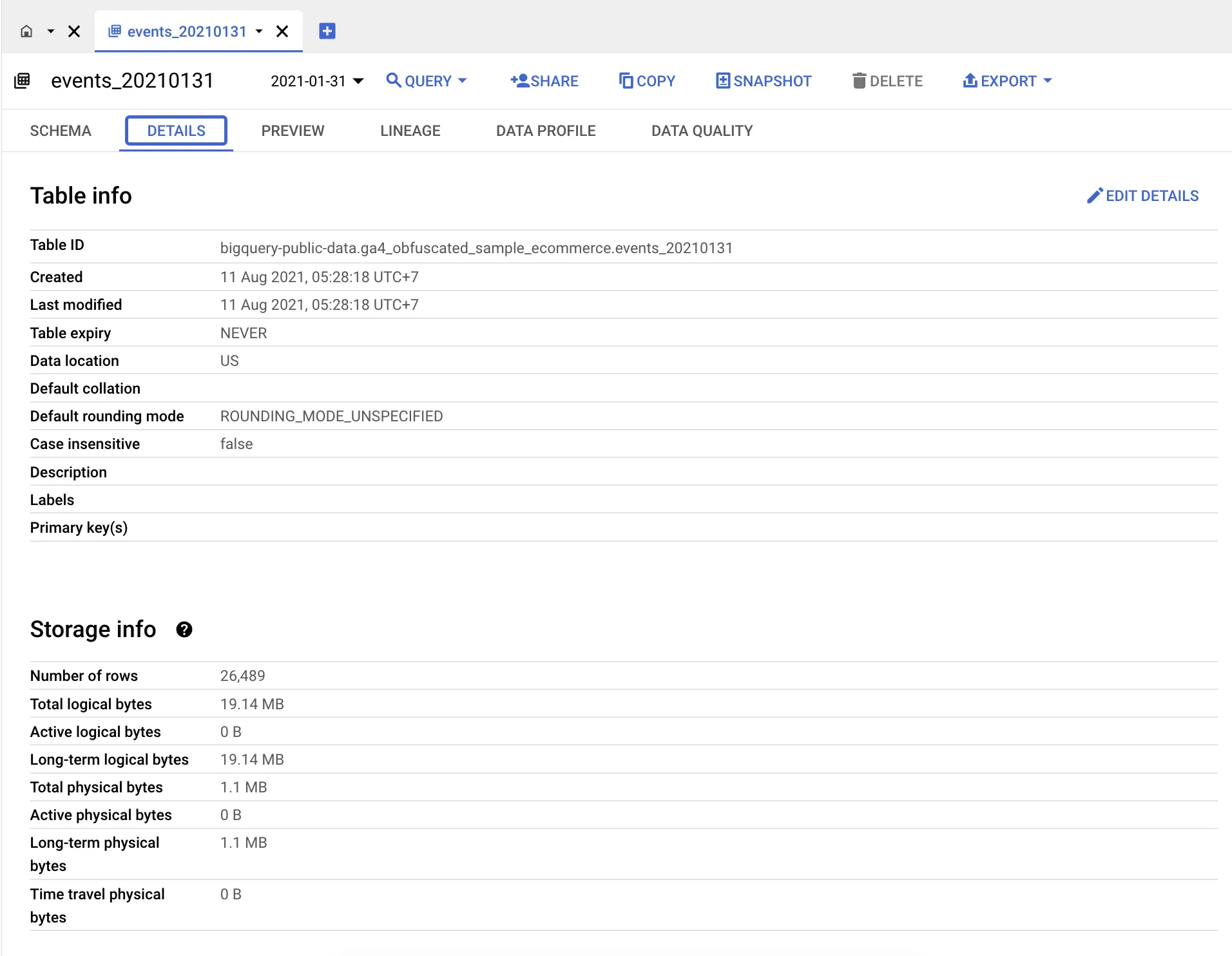Expand the EXPORT dropdown arrow
This screenshot has height=956, width=1232.
coord(1049,81)
